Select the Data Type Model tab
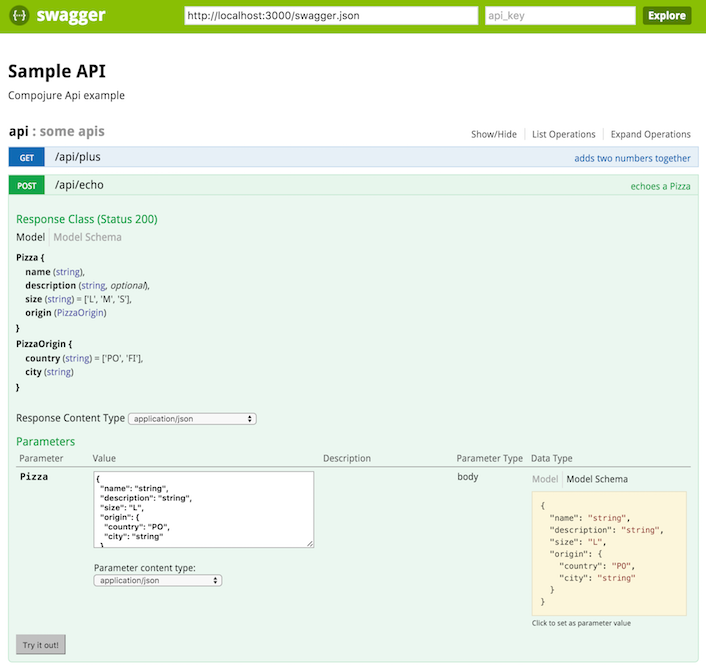Image resolution: width=706 pixels, height=668 pixels. click(x=545, y=479)
